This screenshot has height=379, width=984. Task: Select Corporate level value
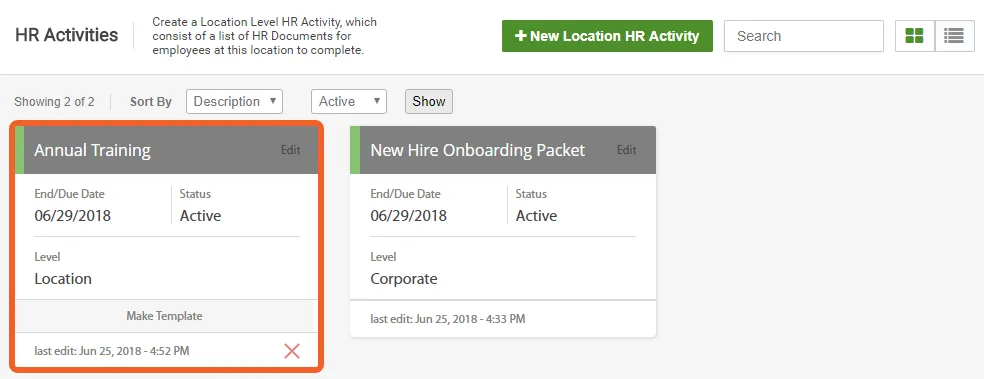[404, 279]
